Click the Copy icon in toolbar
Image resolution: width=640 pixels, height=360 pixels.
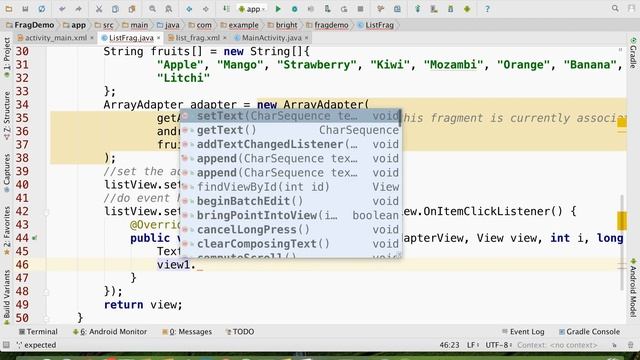116,9
